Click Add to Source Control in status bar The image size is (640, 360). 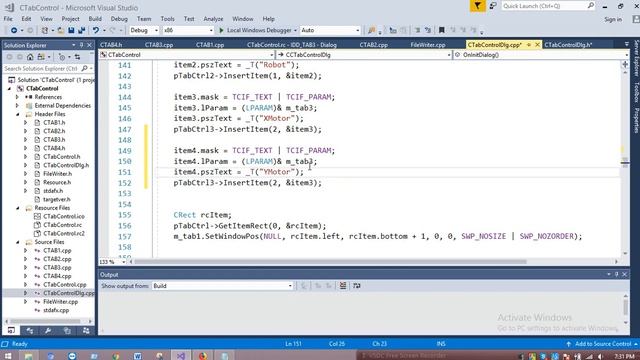point(603,344)
